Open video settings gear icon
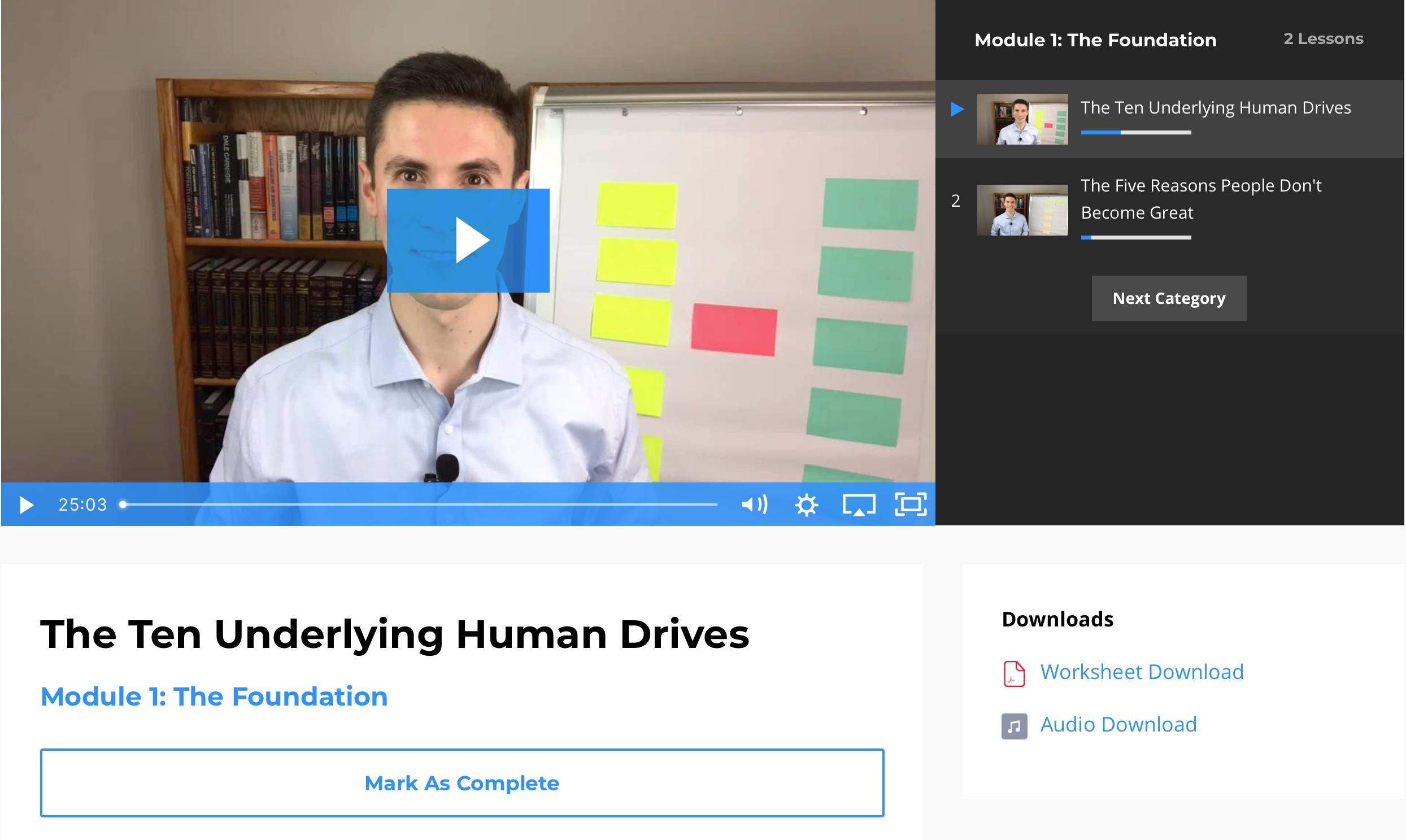 806,504
